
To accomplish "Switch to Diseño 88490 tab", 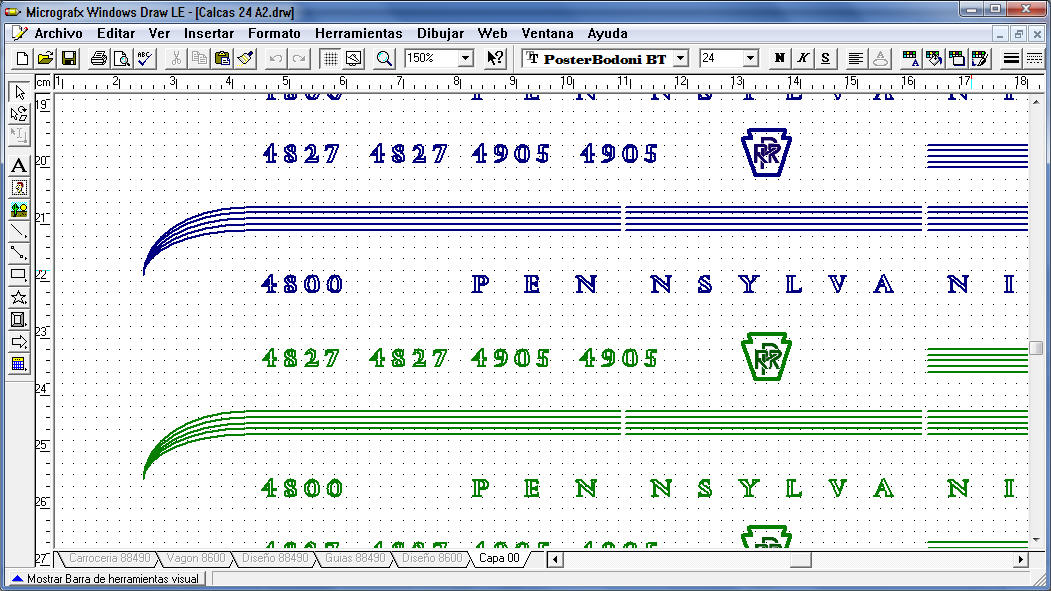I will [x=275, y=558].
